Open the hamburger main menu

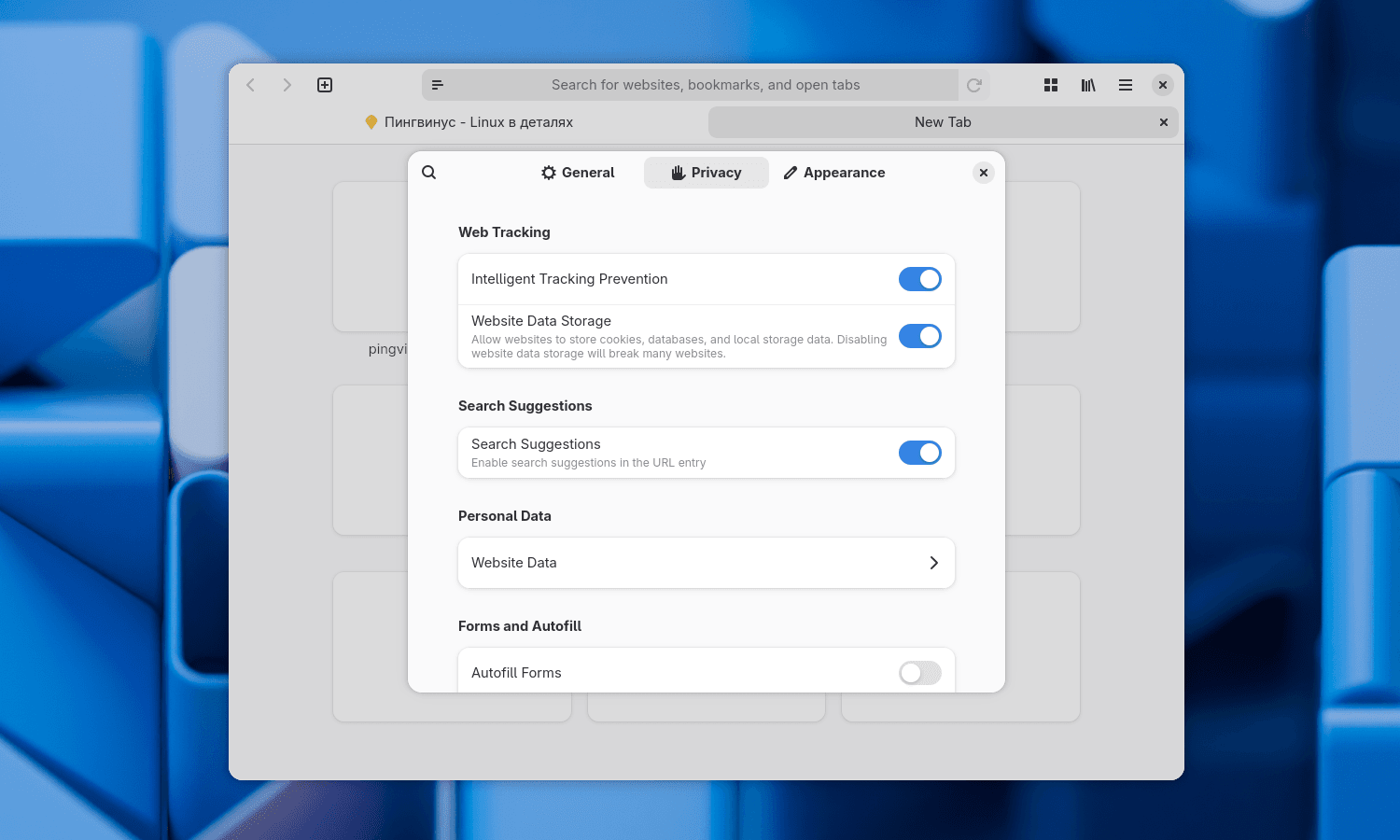pyautogui.click(x=1126, y=85)
